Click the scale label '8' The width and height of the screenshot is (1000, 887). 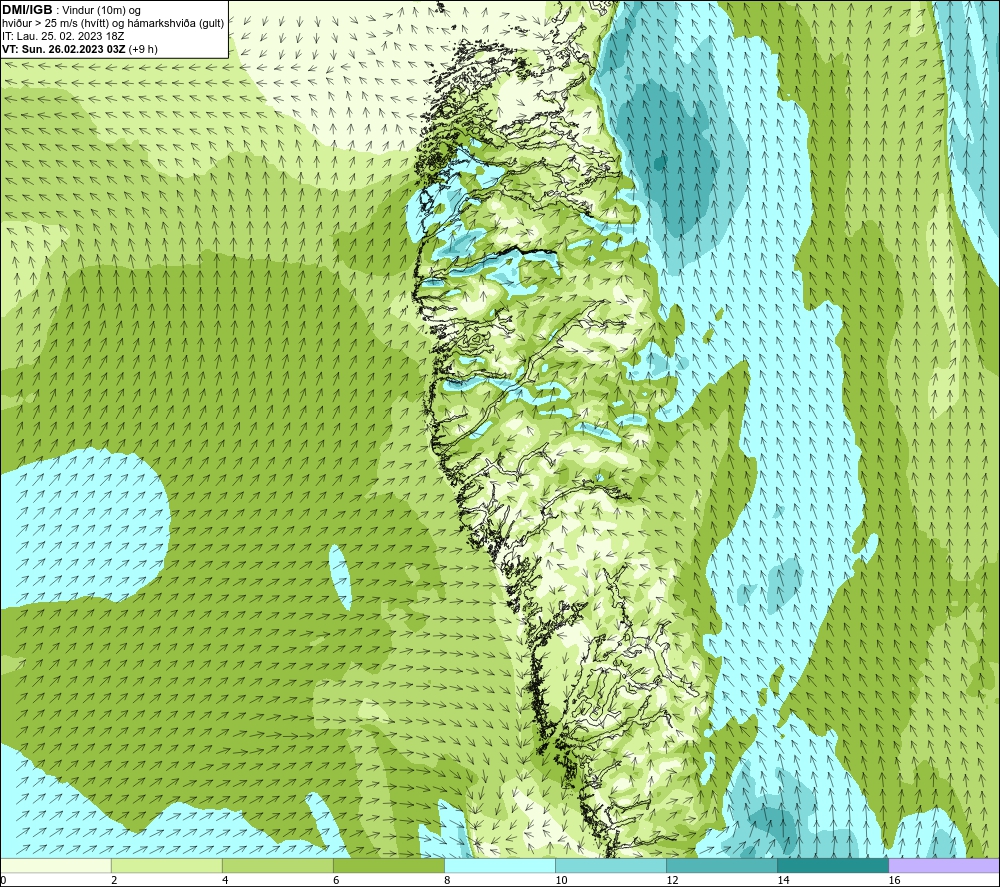447,881
